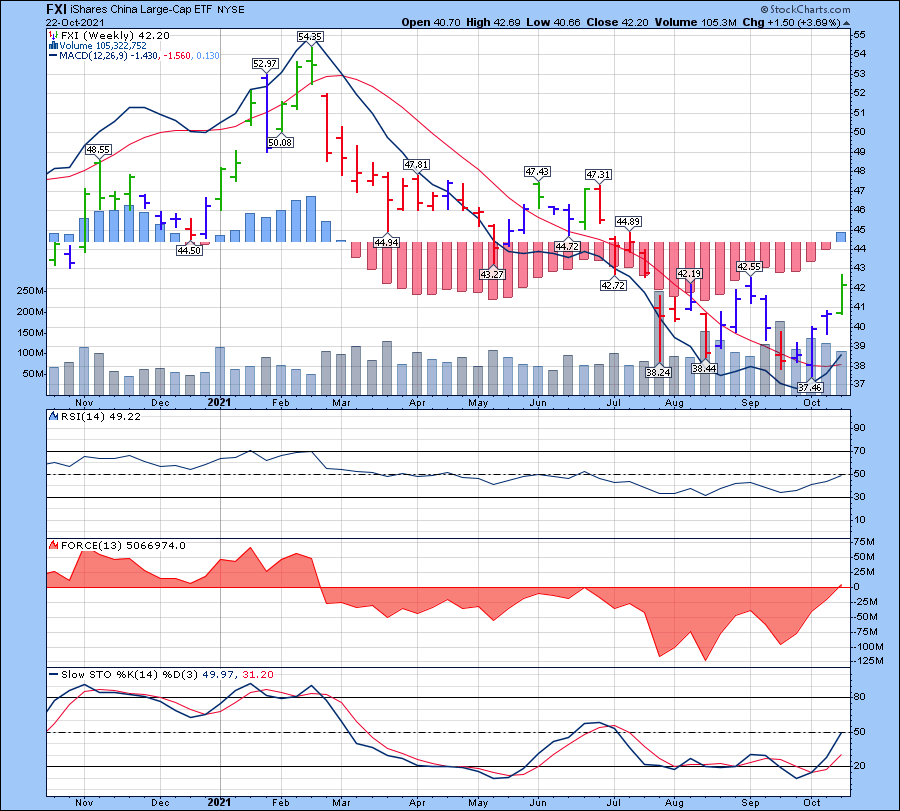Select the 54.35 peak price label
Screen dimensions: 900x811
[310, 37]
